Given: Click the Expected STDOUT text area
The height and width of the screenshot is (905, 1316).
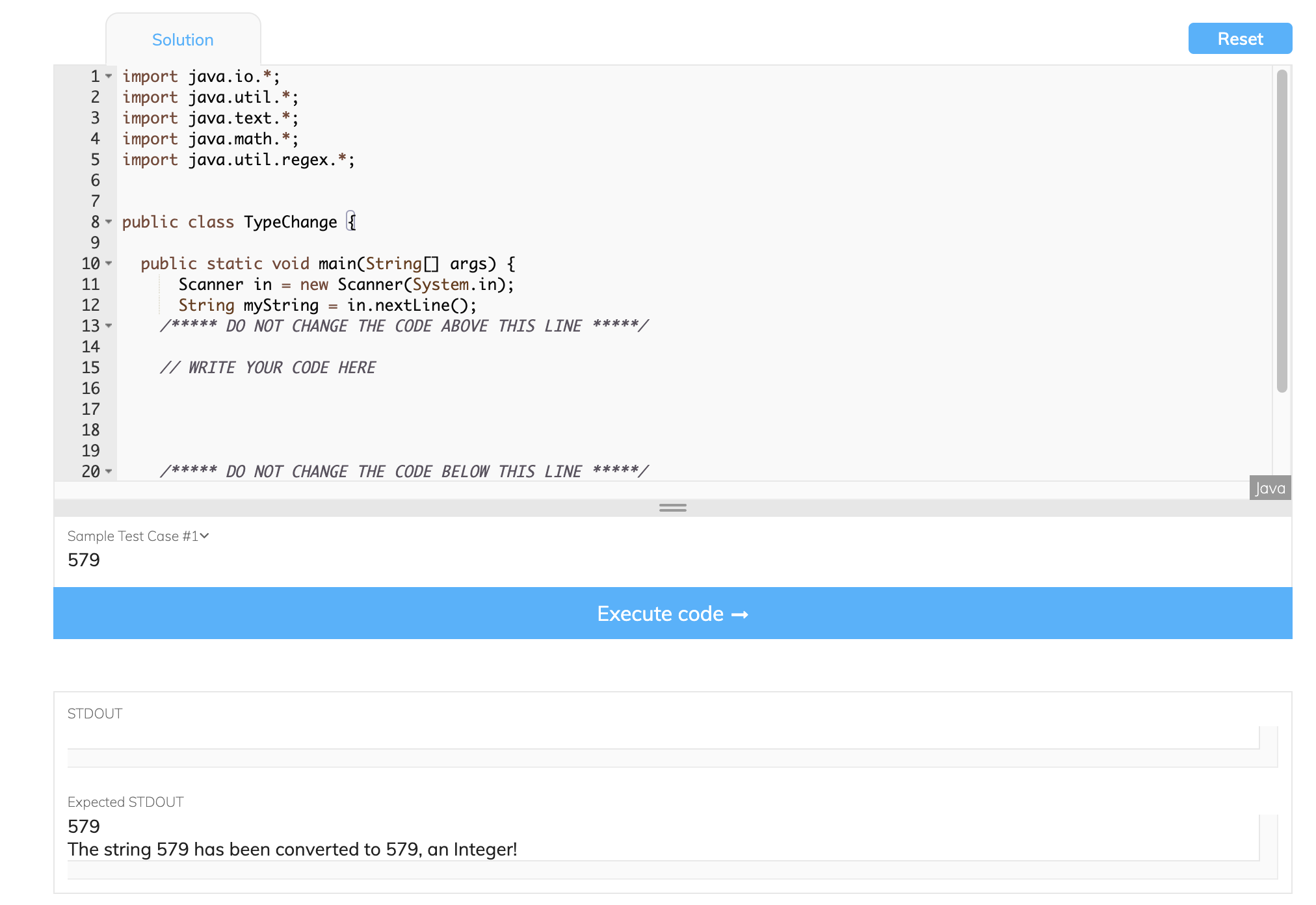Looking at the screenshot, I should pos(663,838).
